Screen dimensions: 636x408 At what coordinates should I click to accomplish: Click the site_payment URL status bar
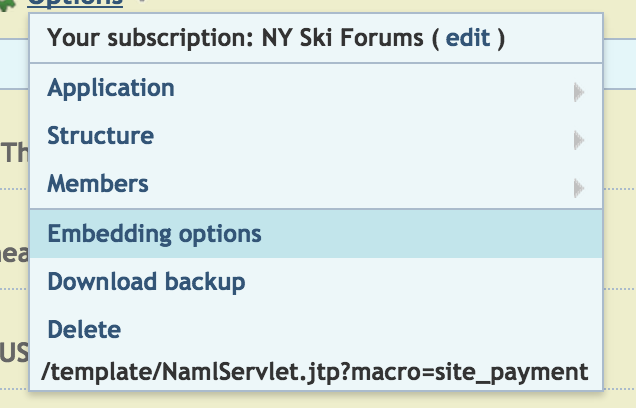click(313, 372)
